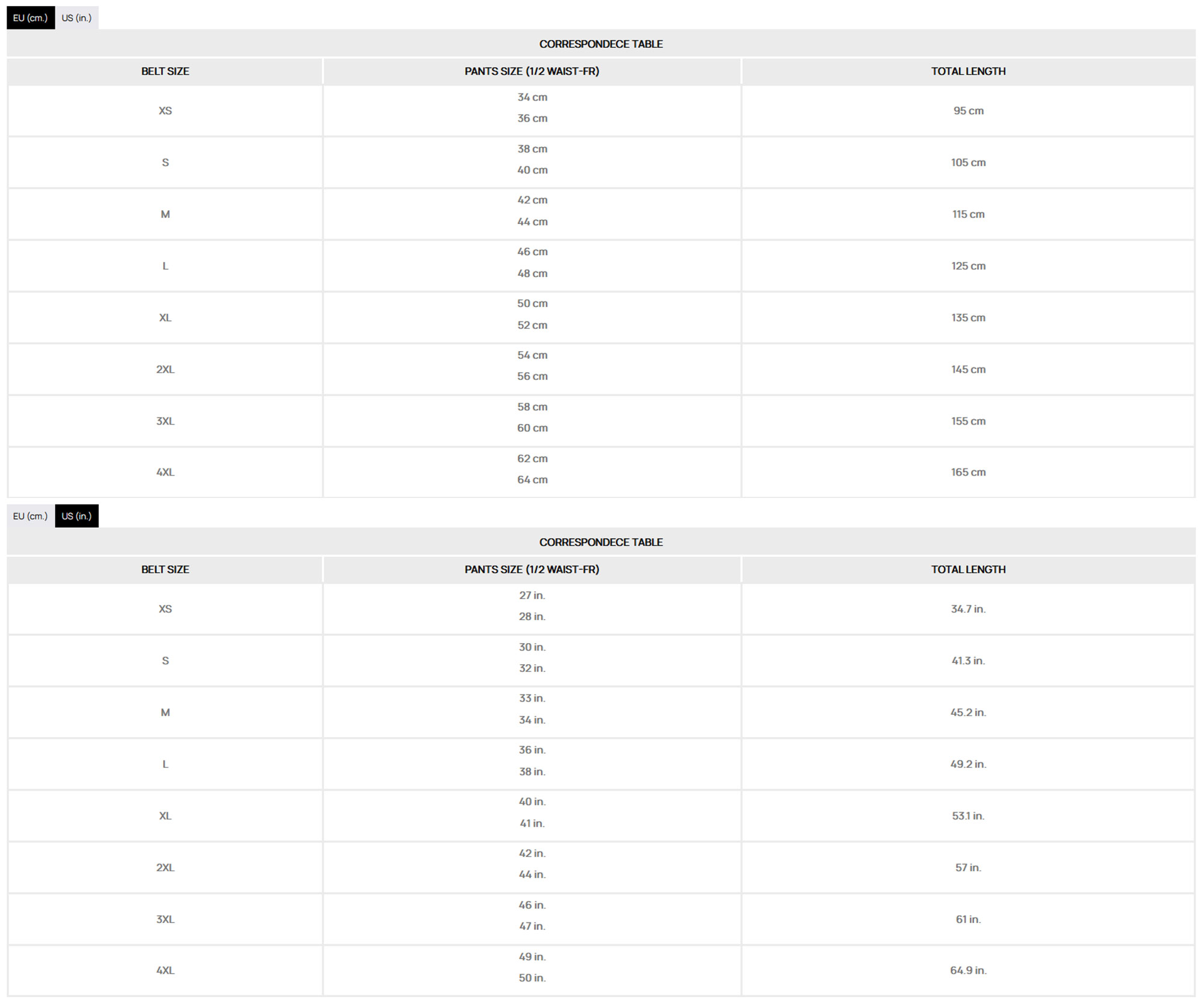Select the 49.2 in. total length cell
1204x1008 pixels.
(968, 764)
